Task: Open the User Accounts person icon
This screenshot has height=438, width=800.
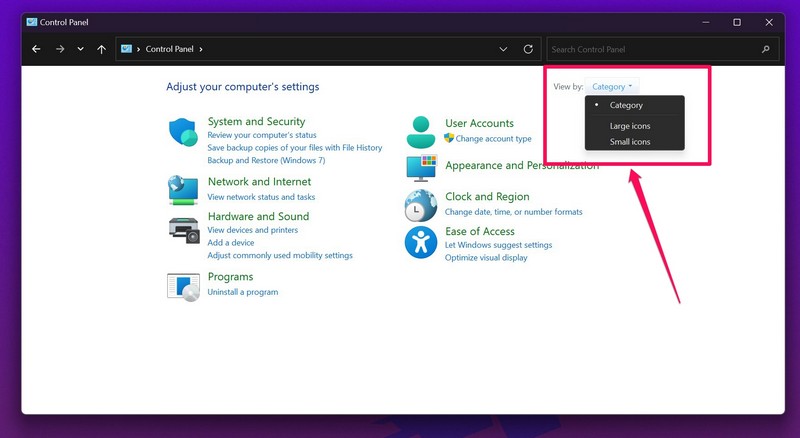Action: [421, 131]
